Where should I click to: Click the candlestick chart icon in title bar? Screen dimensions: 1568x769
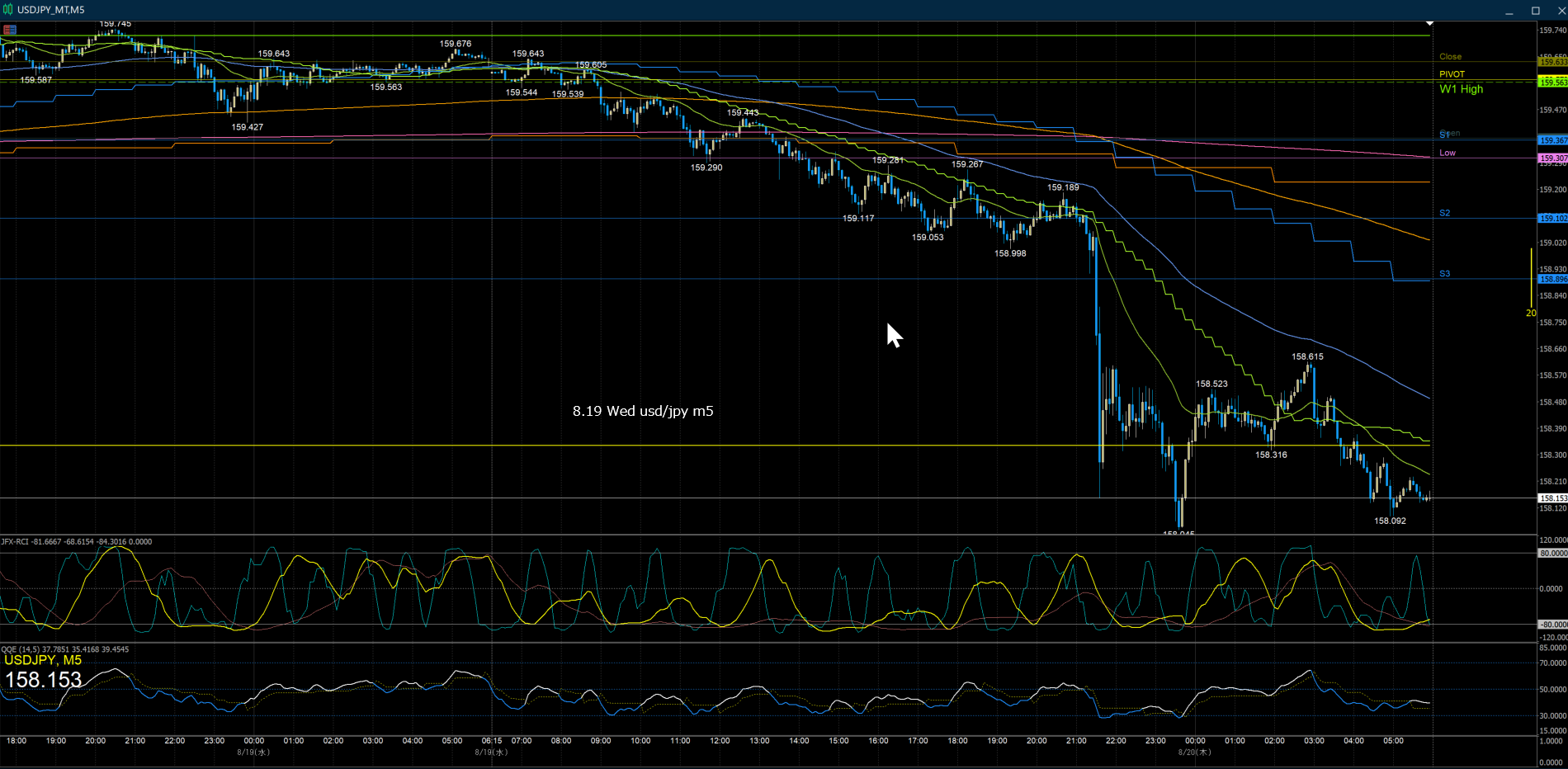7,10
